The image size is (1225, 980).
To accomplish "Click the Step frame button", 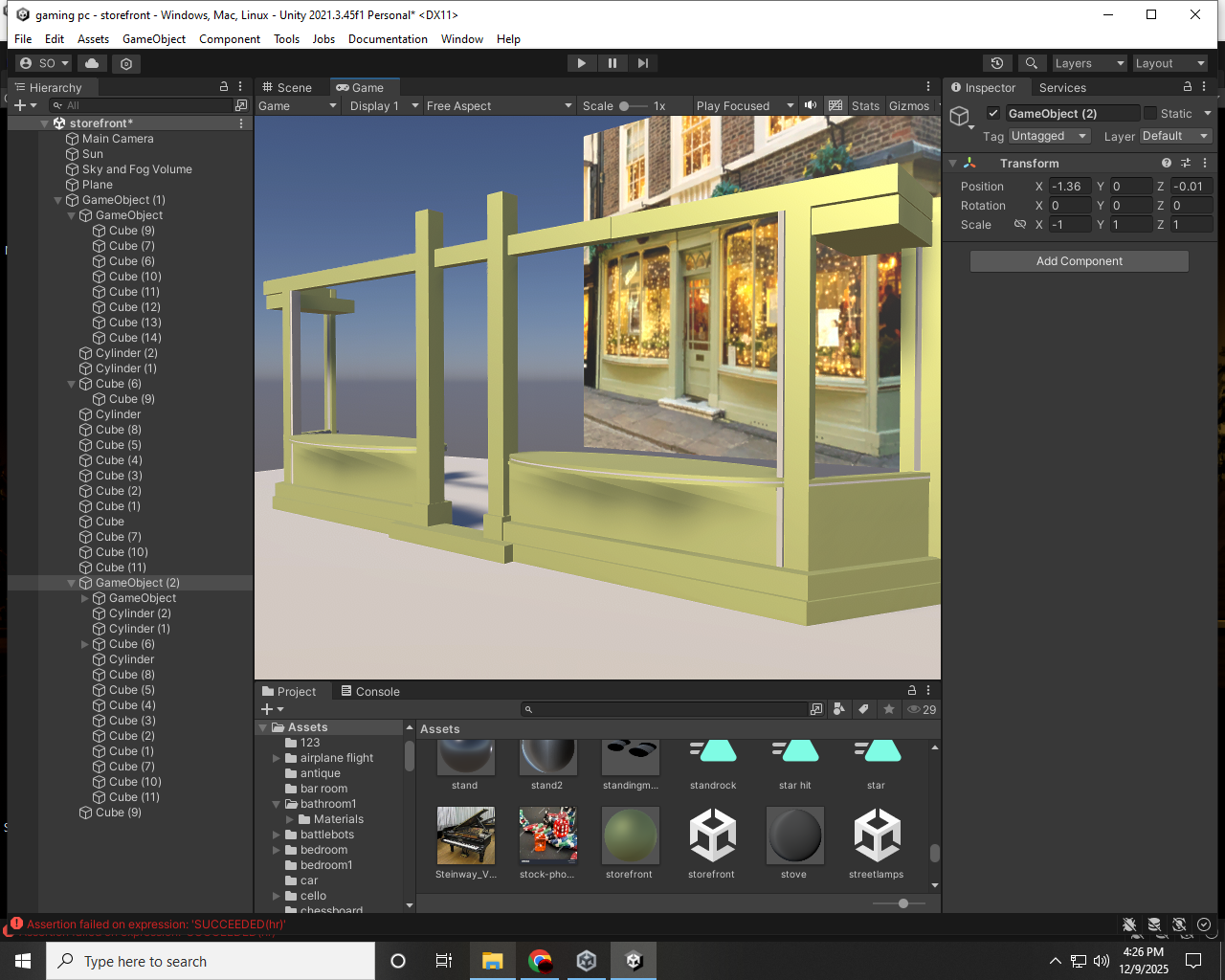I will click(643, 63).
